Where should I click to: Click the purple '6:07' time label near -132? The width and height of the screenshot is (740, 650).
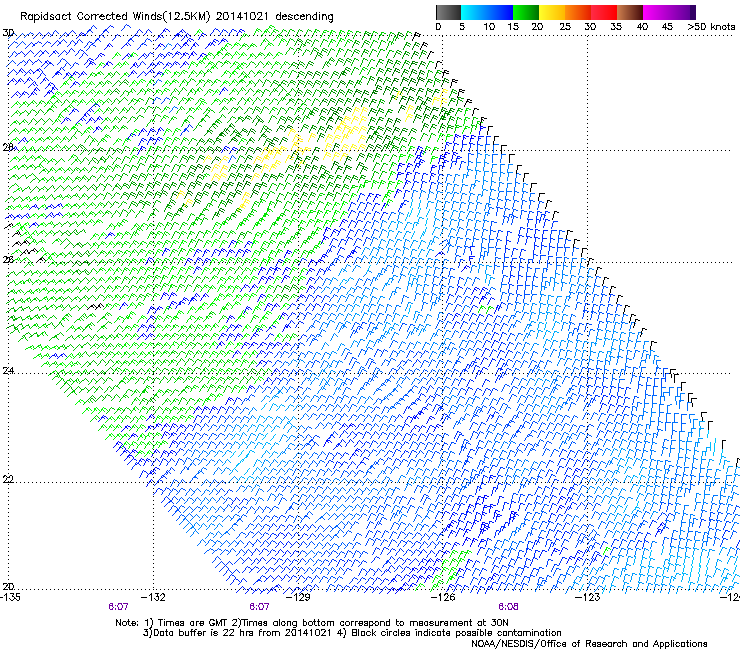[118, 607]
